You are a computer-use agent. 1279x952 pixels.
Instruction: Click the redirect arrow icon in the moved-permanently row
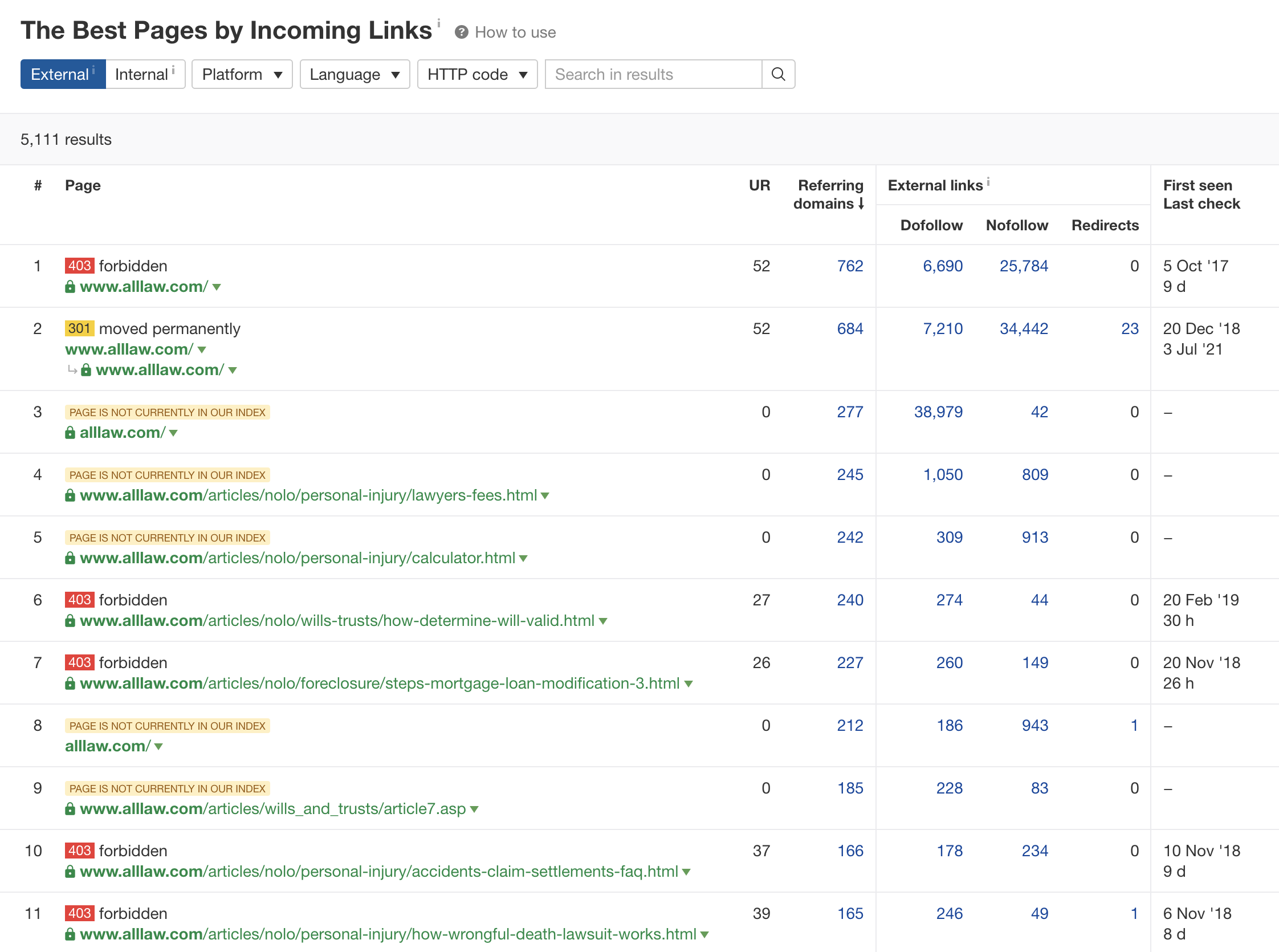[72, 371]
